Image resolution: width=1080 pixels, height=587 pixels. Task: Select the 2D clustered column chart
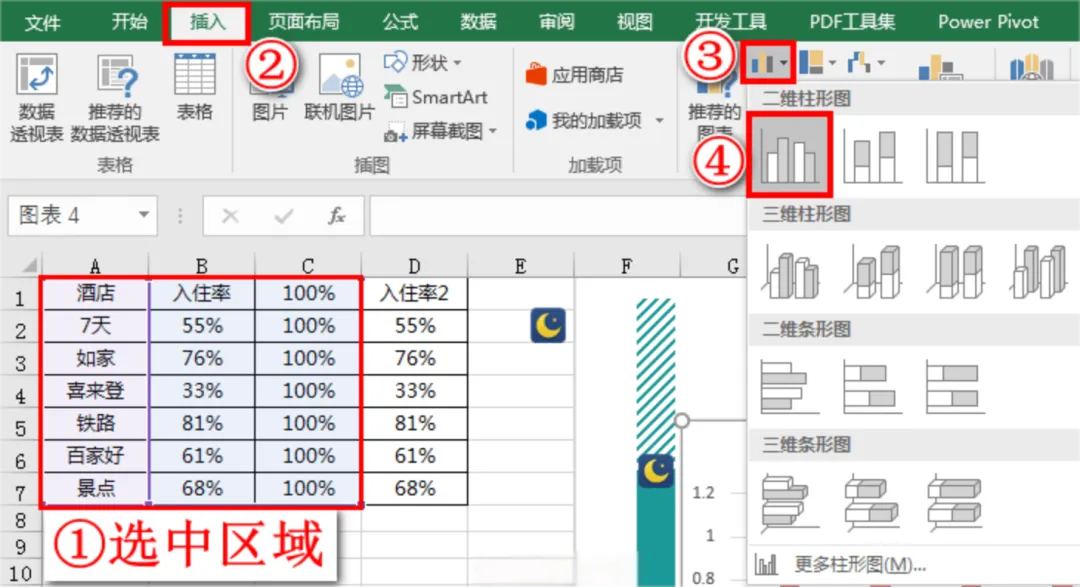(x=789, y=155)
